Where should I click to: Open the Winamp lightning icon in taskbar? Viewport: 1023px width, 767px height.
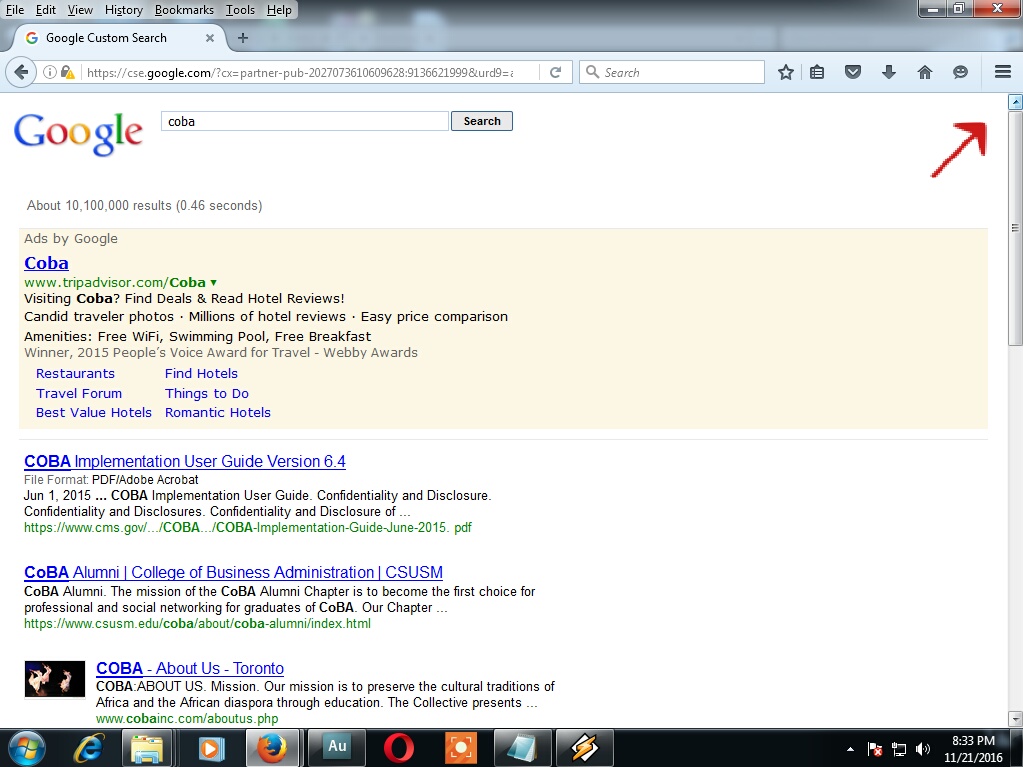[x=585, y=748]
